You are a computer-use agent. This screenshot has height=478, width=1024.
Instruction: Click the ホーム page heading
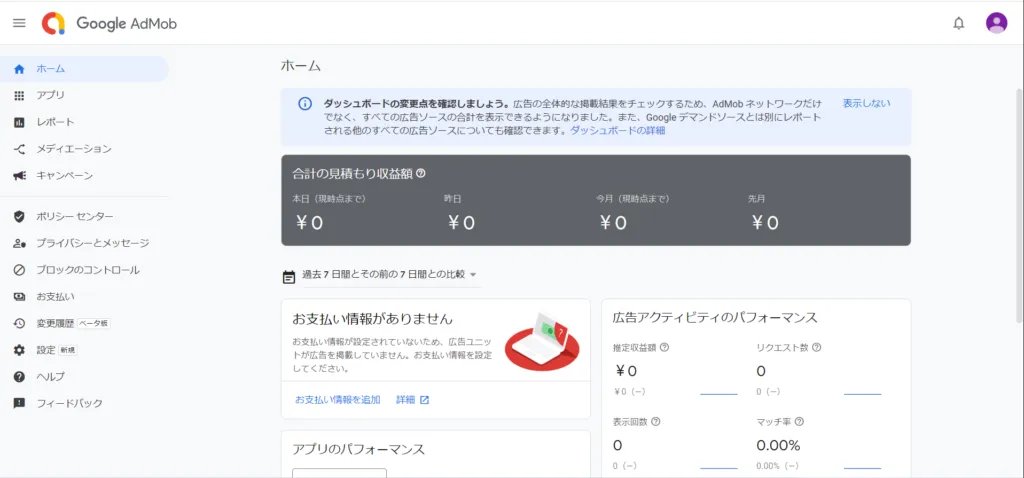[x=300, y=65]
